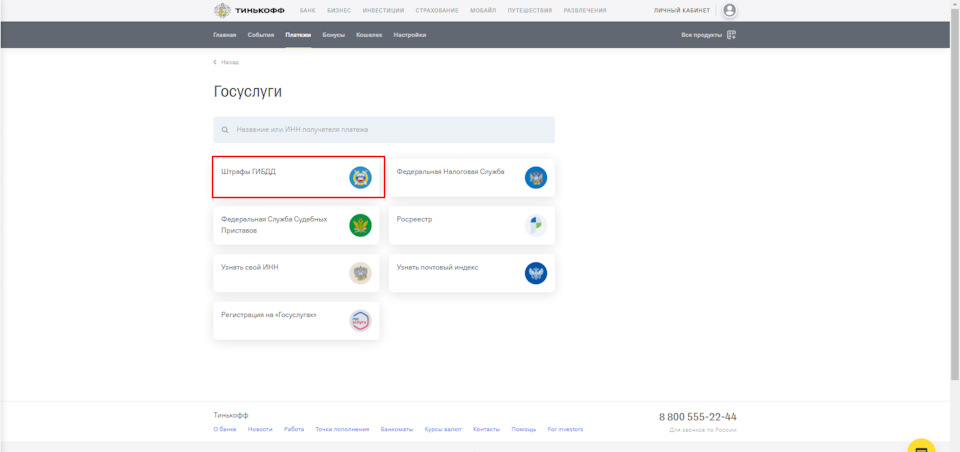Screen dimensions: 960x452
Task: Open the Мобайл top menu item
Action: [x=483, y=10]
